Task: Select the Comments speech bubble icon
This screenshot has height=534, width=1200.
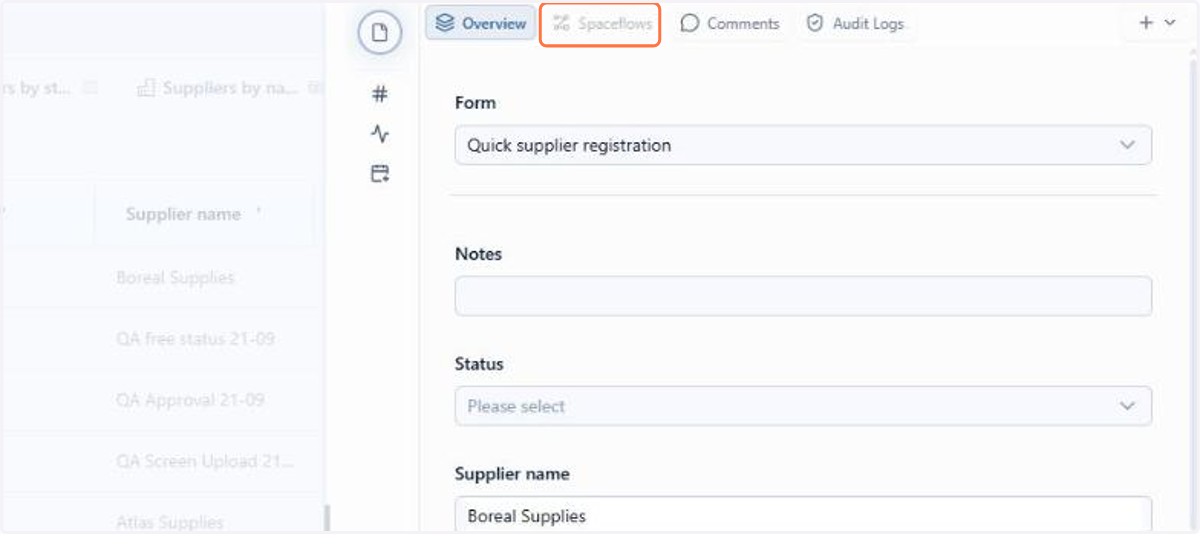Action: click(689, 23)
